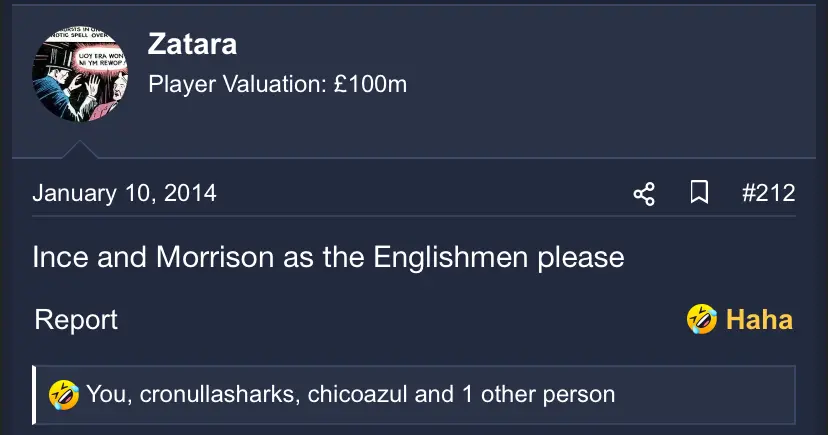
Task: Click the post text mentioning Ince and Morrison
Action: [x=328, y=257]
